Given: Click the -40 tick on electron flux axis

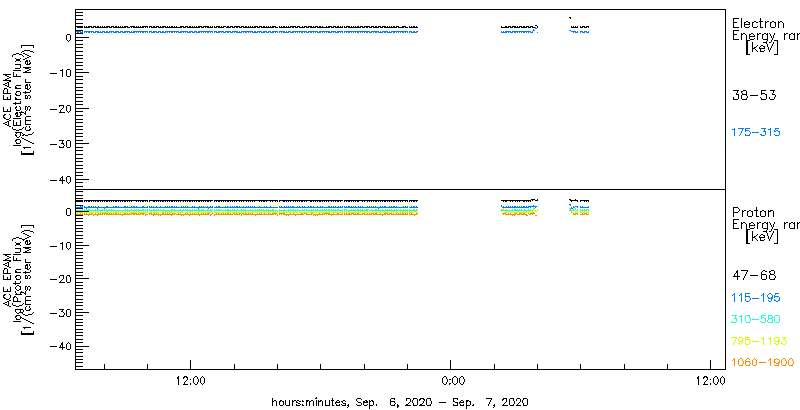Looking at the screenshot, I should coord(61,180).
